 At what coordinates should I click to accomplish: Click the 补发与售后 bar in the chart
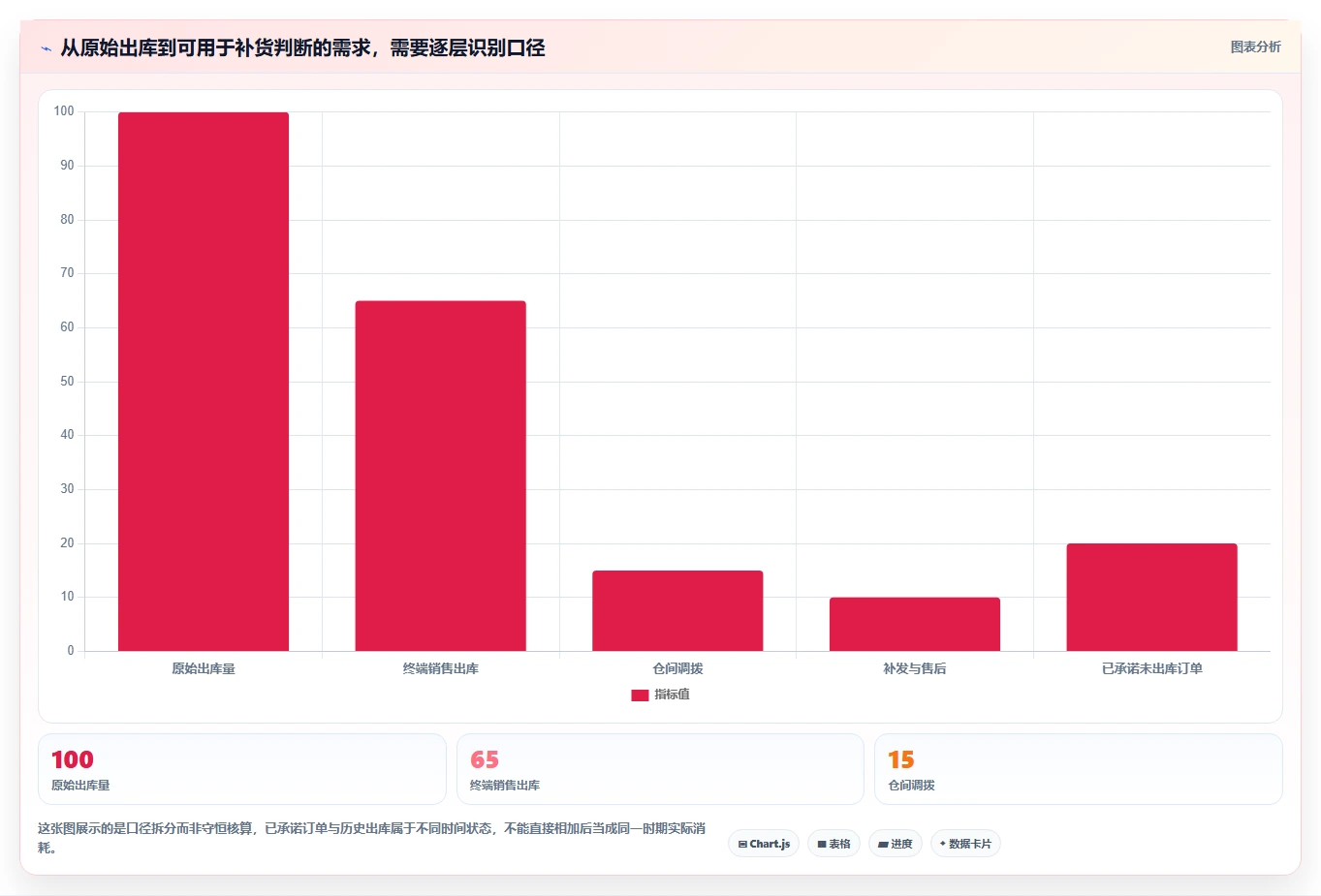click(915, 625)
